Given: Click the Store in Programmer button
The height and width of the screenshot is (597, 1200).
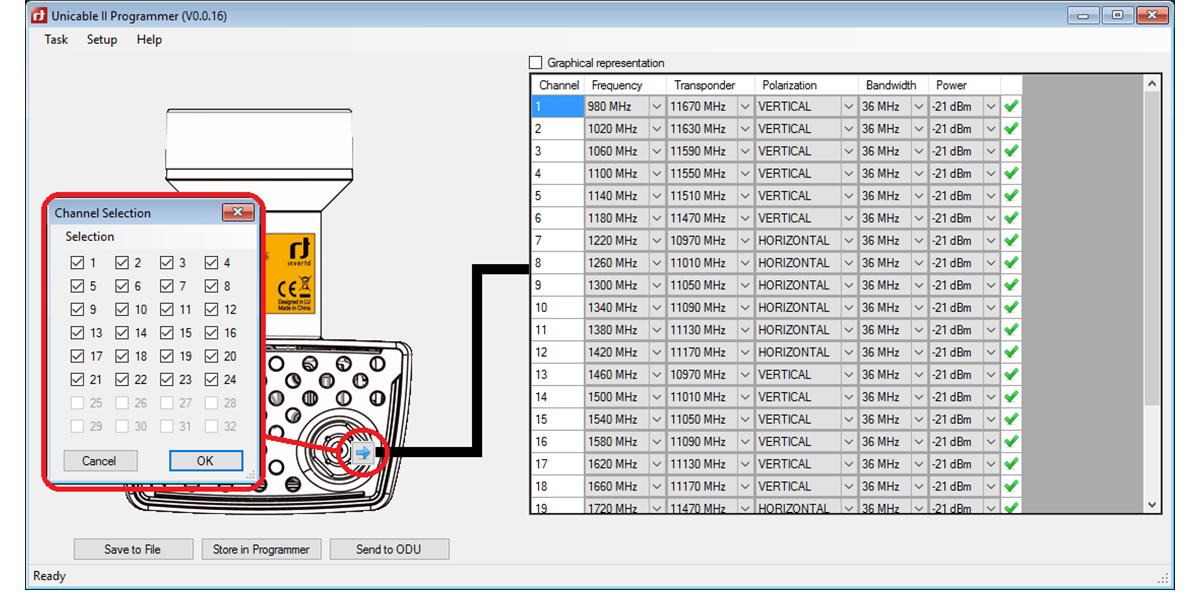Looking at the screenshot, I should [261, 549].
